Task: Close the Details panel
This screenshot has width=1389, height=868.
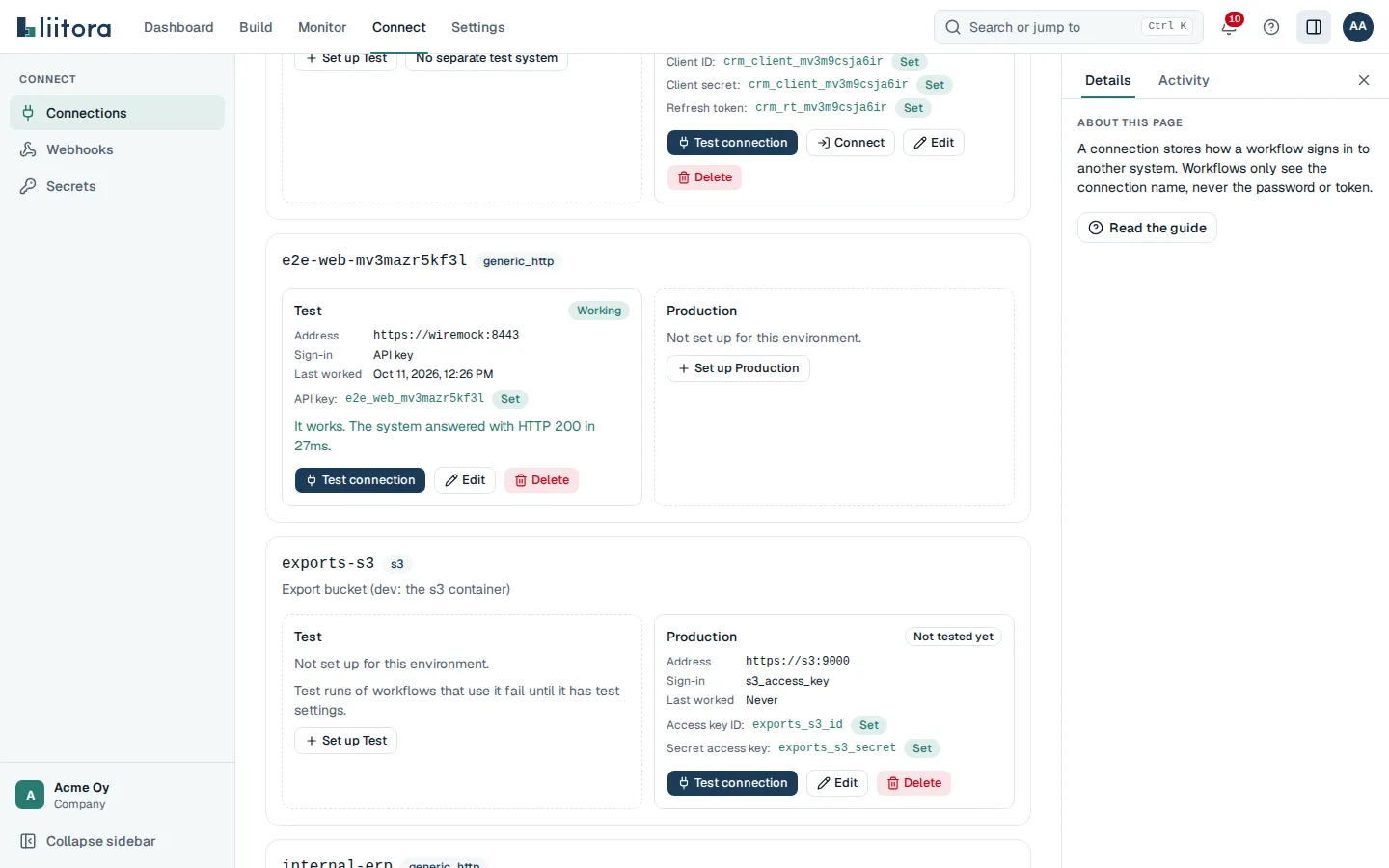Action: [x=1364, y=80]
